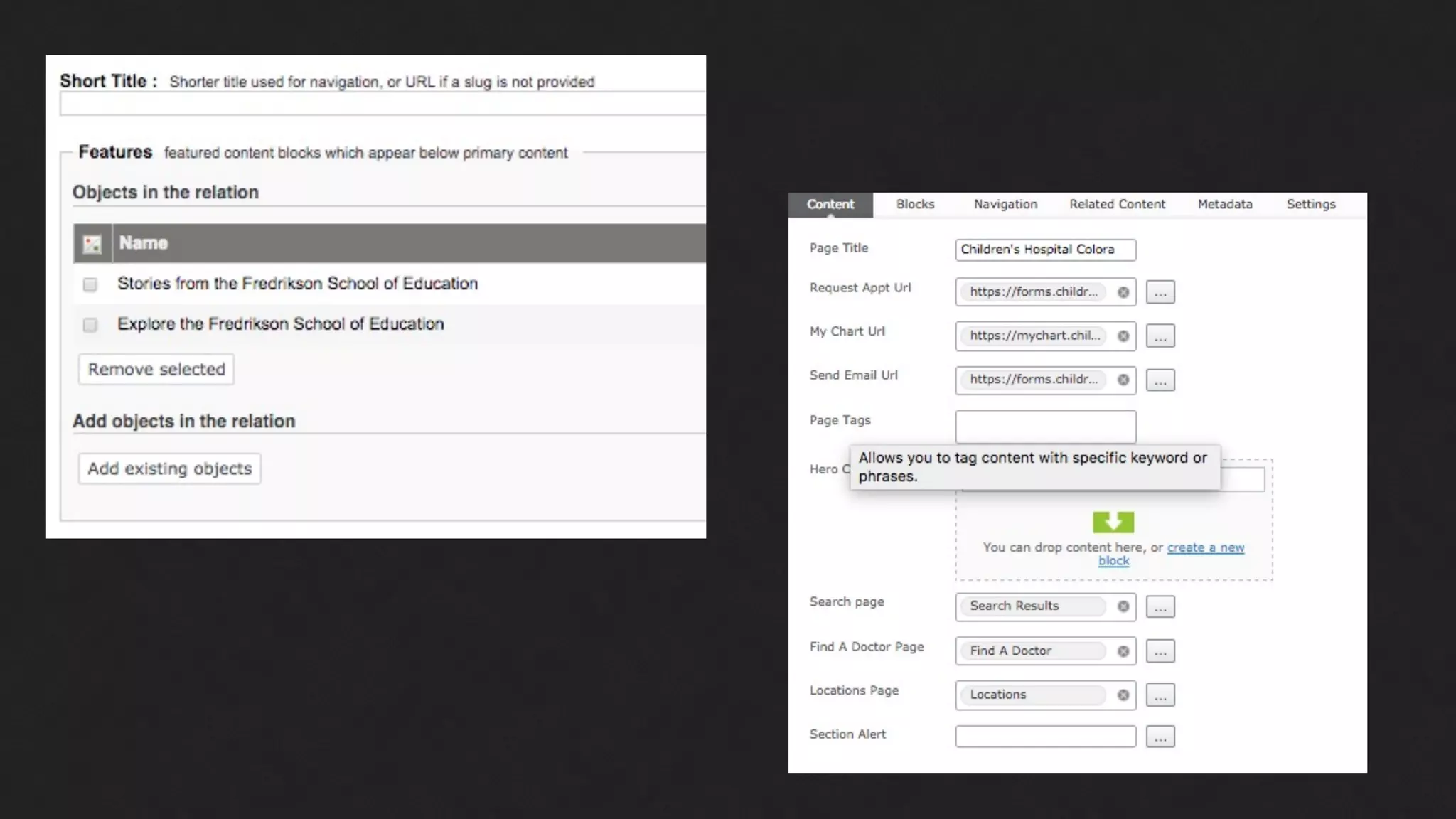Follow the create a new block link
This screenshot has height=819, width=1456.
pyautogui.click(x=1205, y=547)
